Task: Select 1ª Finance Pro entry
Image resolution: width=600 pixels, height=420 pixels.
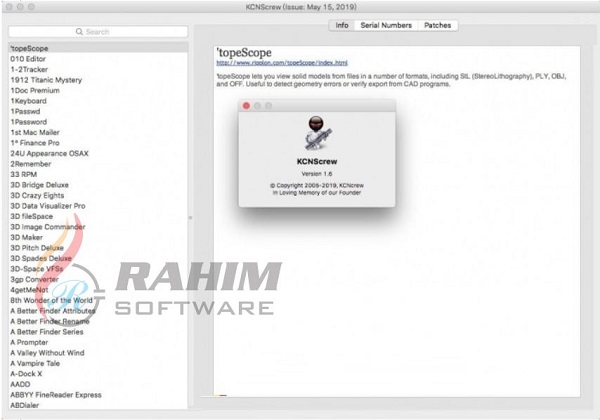Action: 98,143
